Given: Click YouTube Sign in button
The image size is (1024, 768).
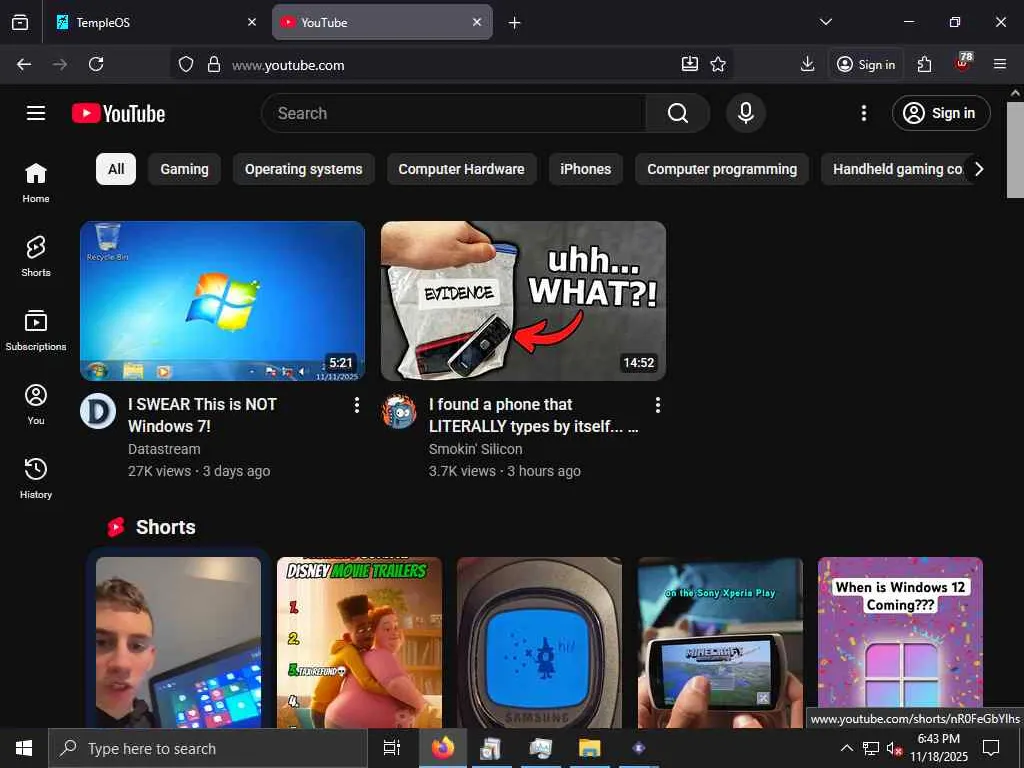Looking at the screenshot, I should pos(941,113).
